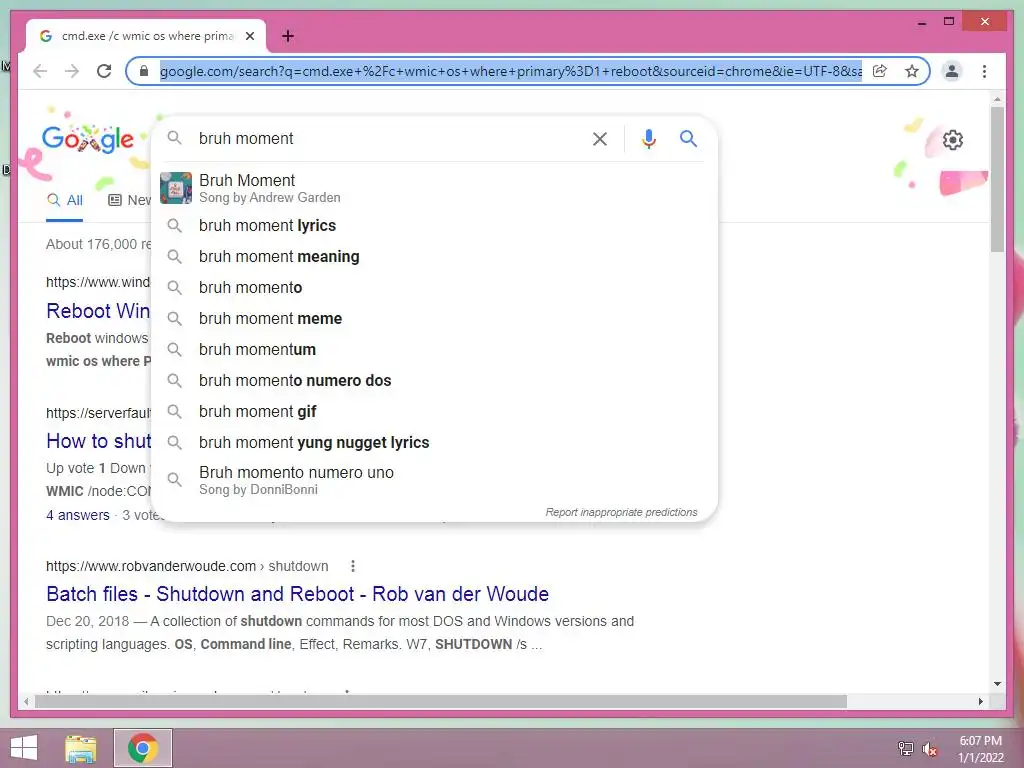This screenshot has height=768, width=1024.
Task: Click into the bruh moment search field
Action: [389, 138]
